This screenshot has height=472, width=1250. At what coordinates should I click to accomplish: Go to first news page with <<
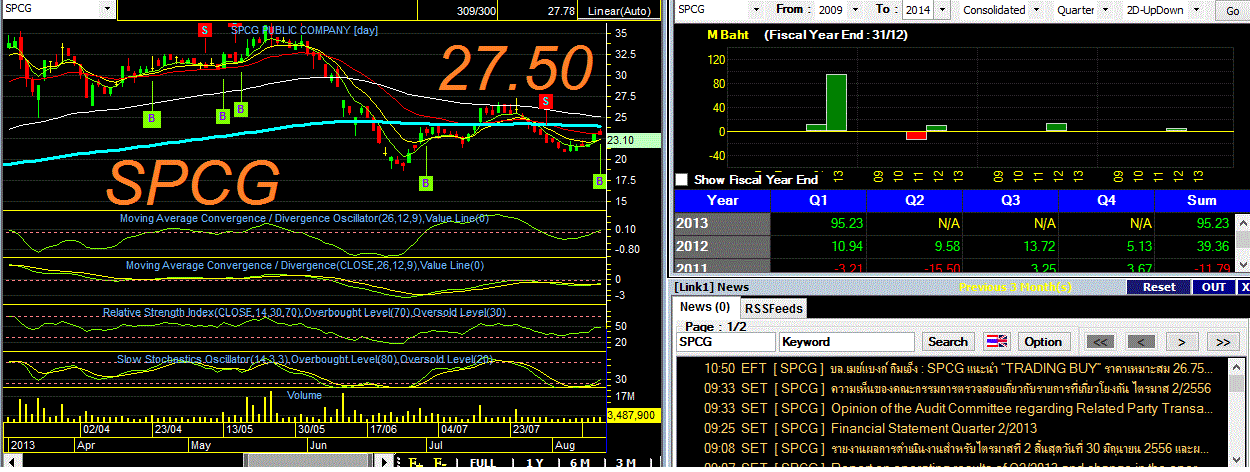tap(1101, 342)
